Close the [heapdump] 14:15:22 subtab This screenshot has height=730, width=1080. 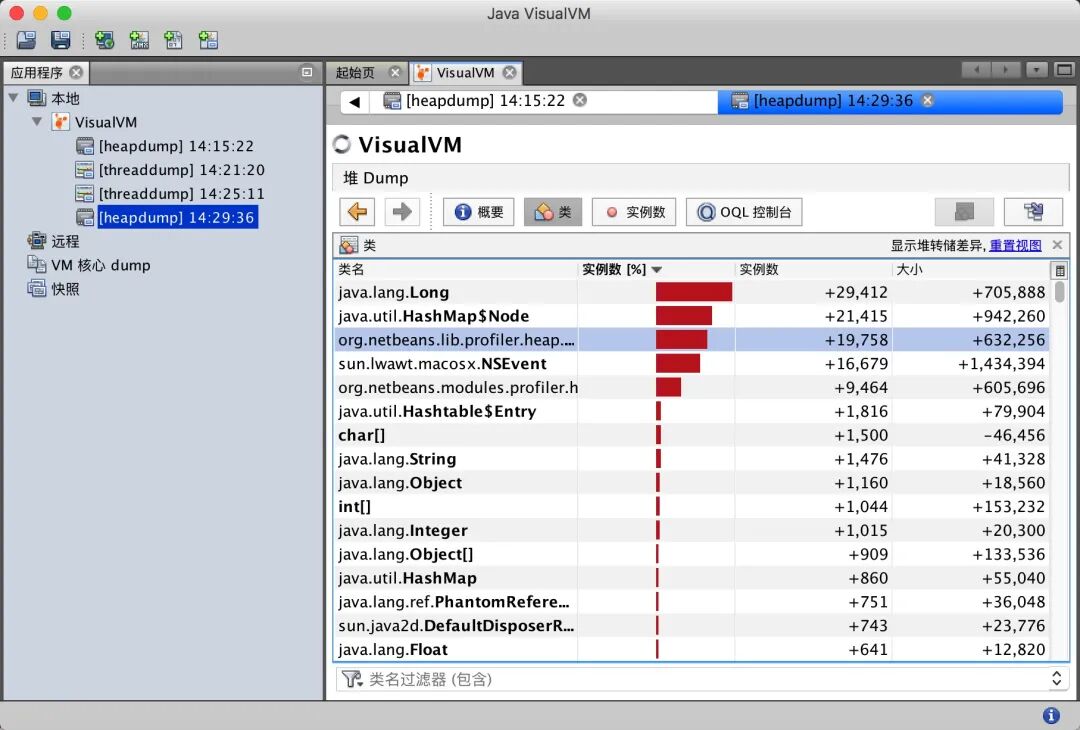(x=581, y=100)
